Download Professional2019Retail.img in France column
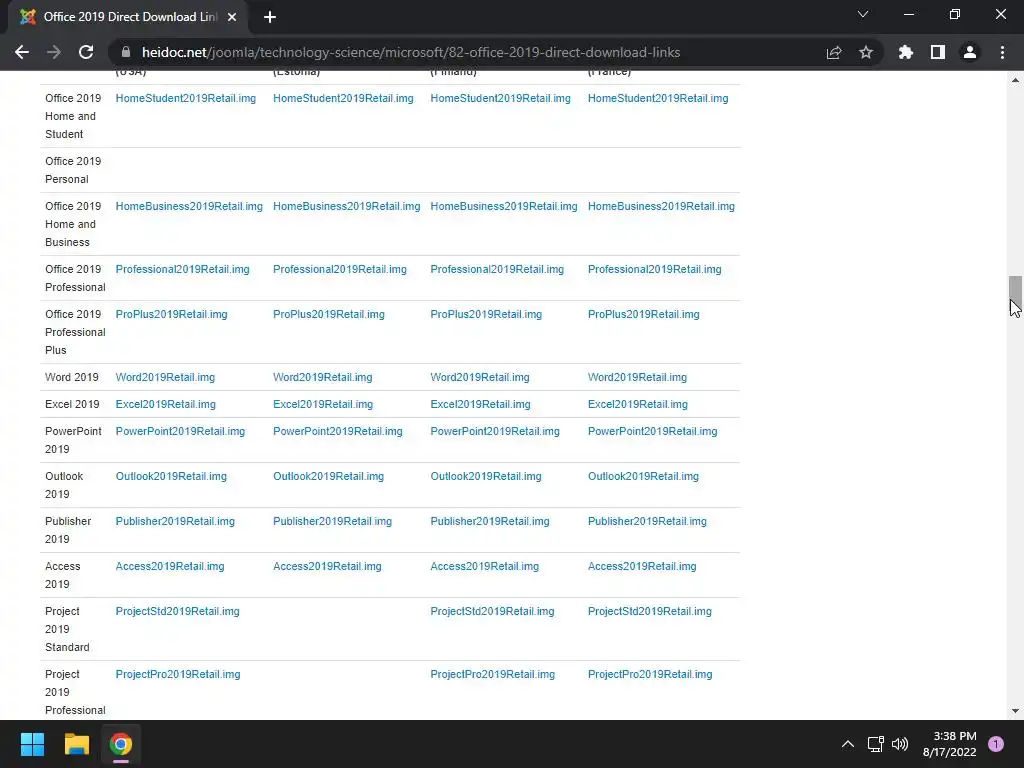Screen dimensions: 1024x768 pos(654,269)
